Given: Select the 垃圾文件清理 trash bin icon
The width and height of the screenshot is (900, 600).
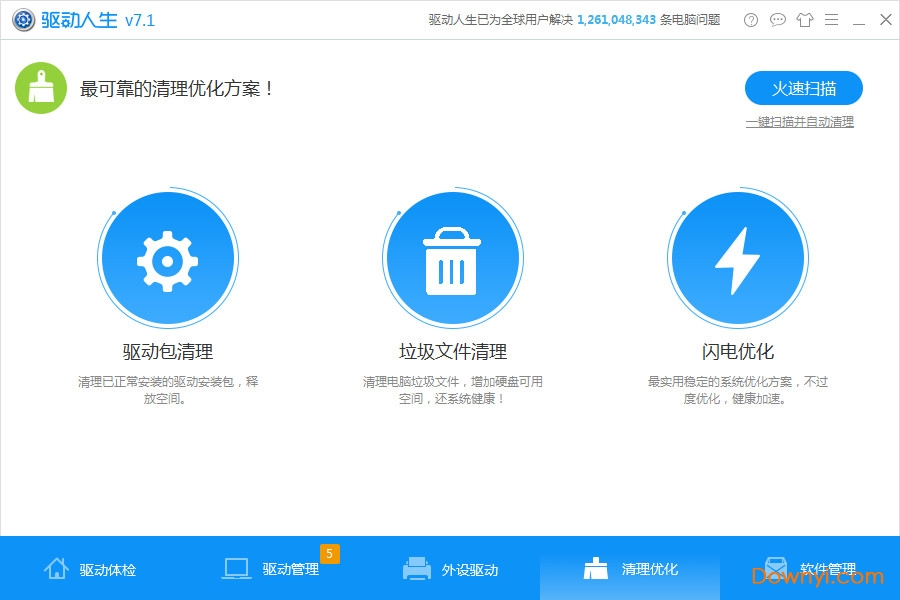Looking at the screenshot, I should tap(453, 257).
